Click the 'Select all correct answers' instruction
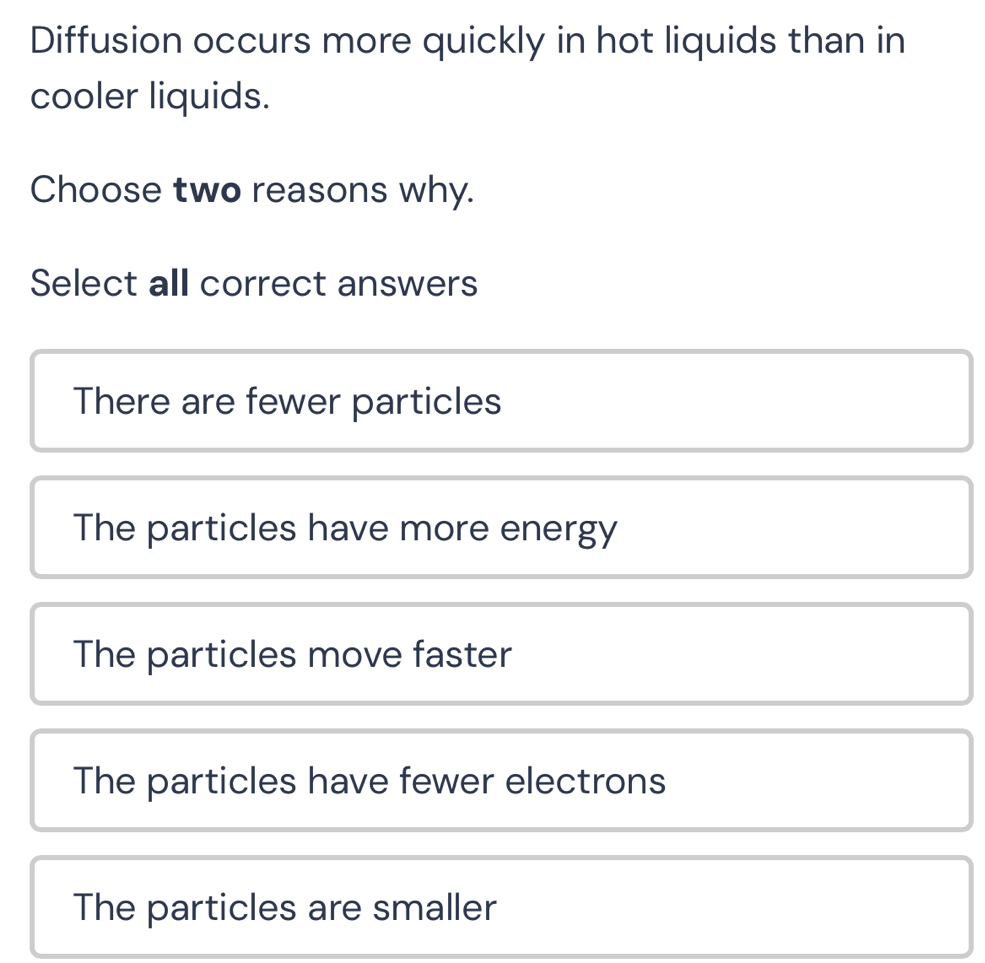 (x=254, y=283)
